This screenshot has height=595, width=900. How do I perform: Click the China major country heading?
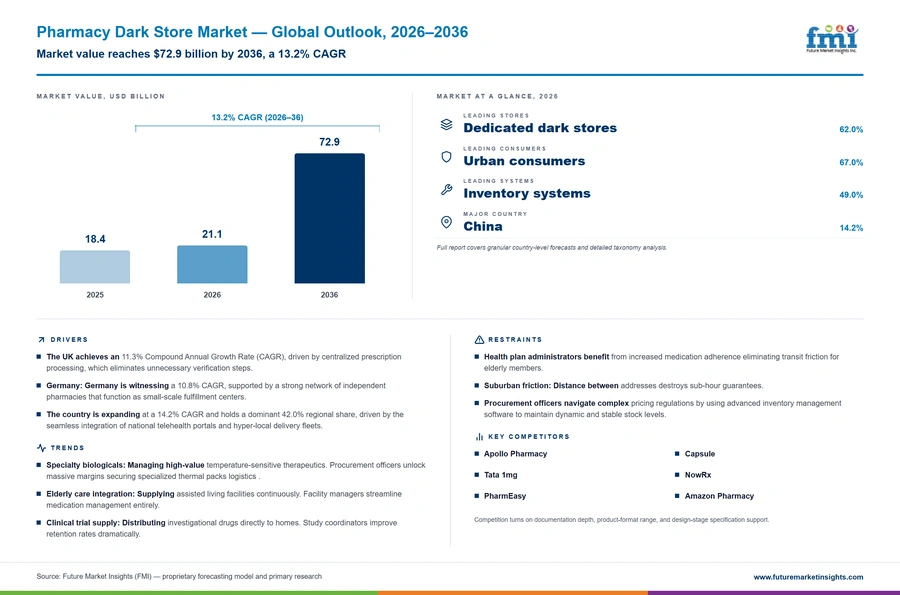tap(483, 227)
